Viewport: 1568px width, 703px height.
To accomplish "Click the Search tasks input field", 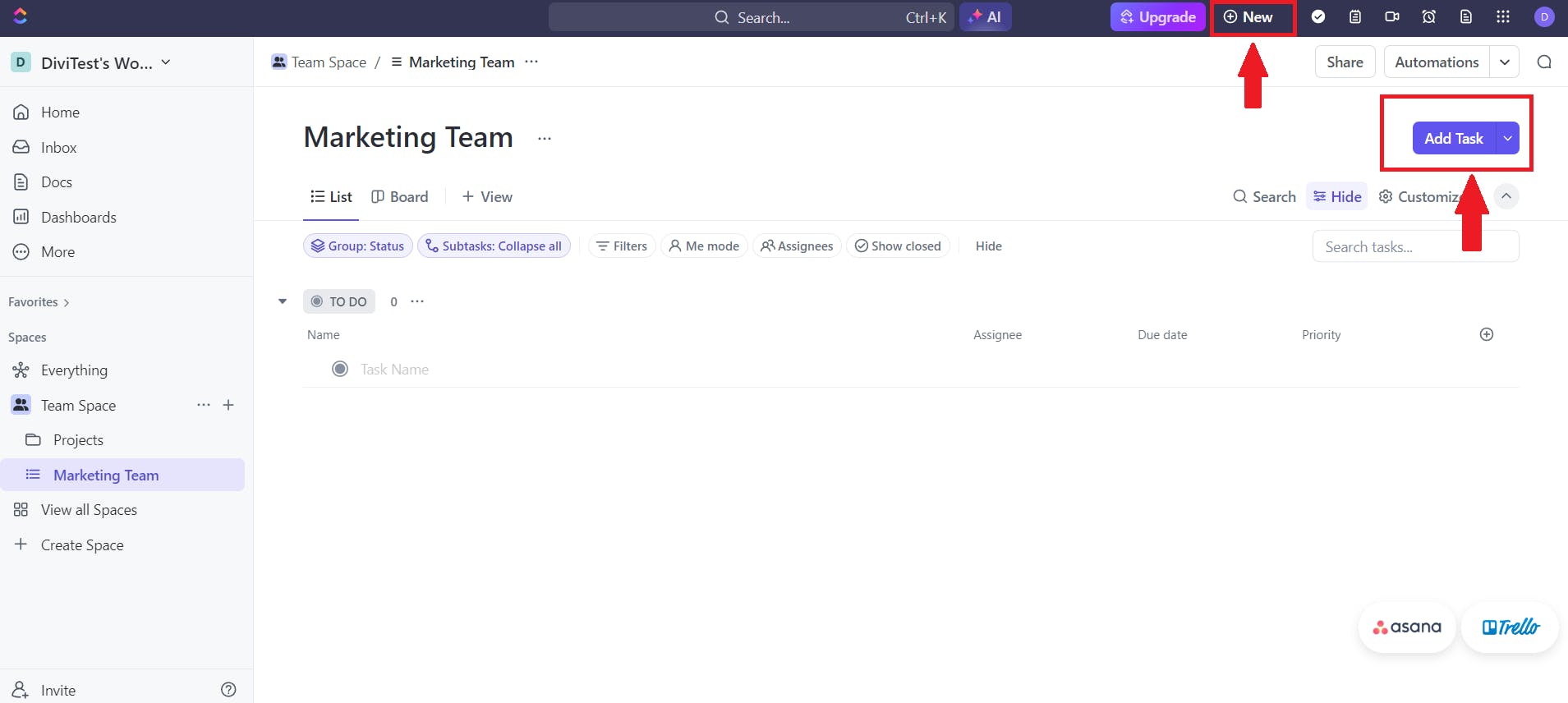I will [x=1416, y=246].
